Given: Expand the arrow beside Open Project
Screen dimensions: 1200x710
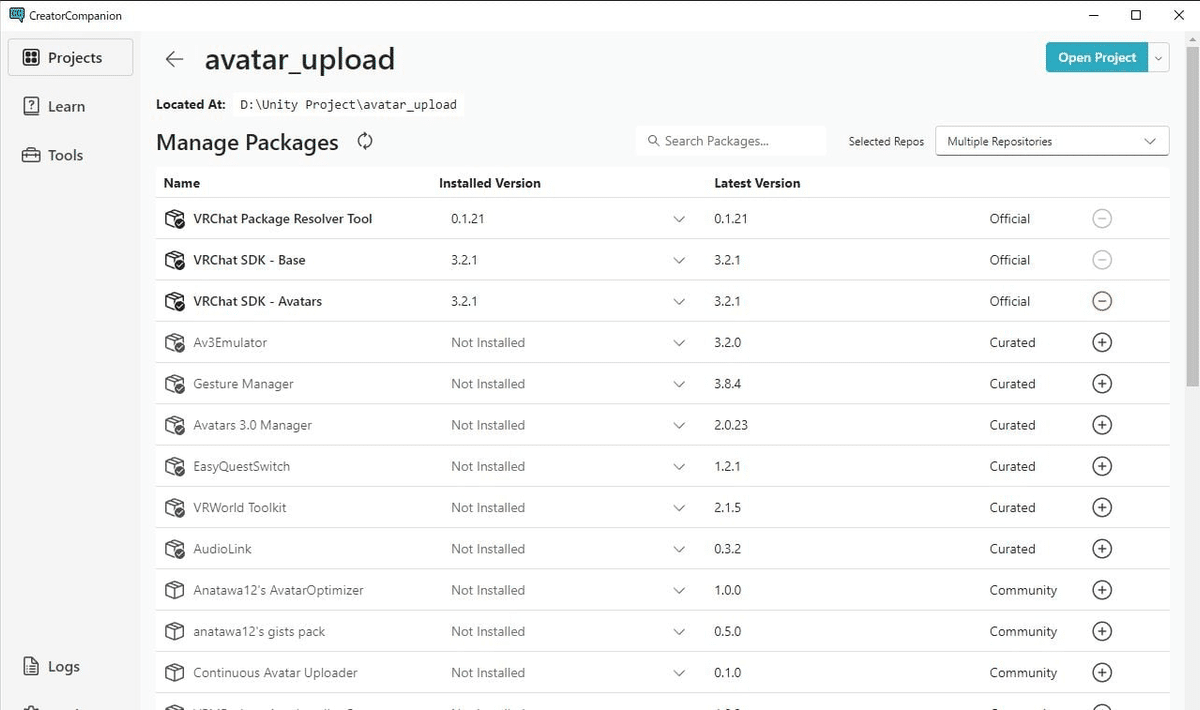Looking at the screenshot, I should (x=1159, y=58).
